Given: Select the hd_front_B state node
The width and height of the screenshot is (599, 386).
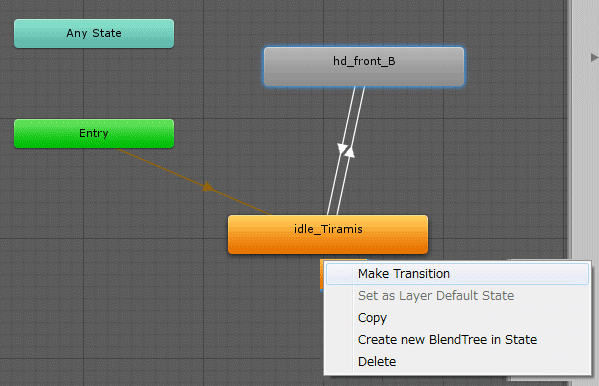Looking at the screenshot, I should pos(364,67).
